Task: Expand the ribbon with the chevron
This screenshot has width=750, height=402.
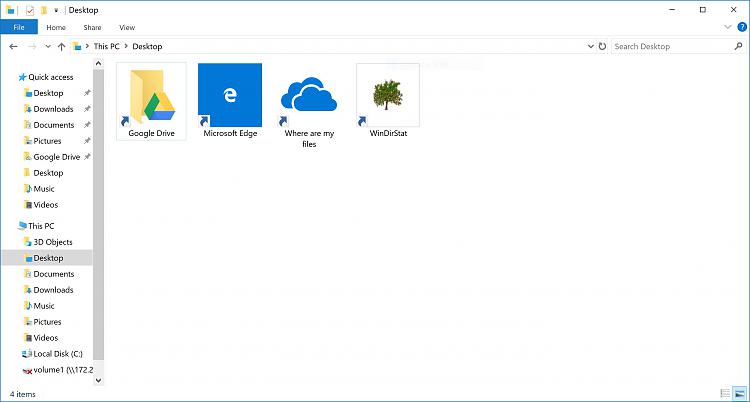Action: (728, 27)
